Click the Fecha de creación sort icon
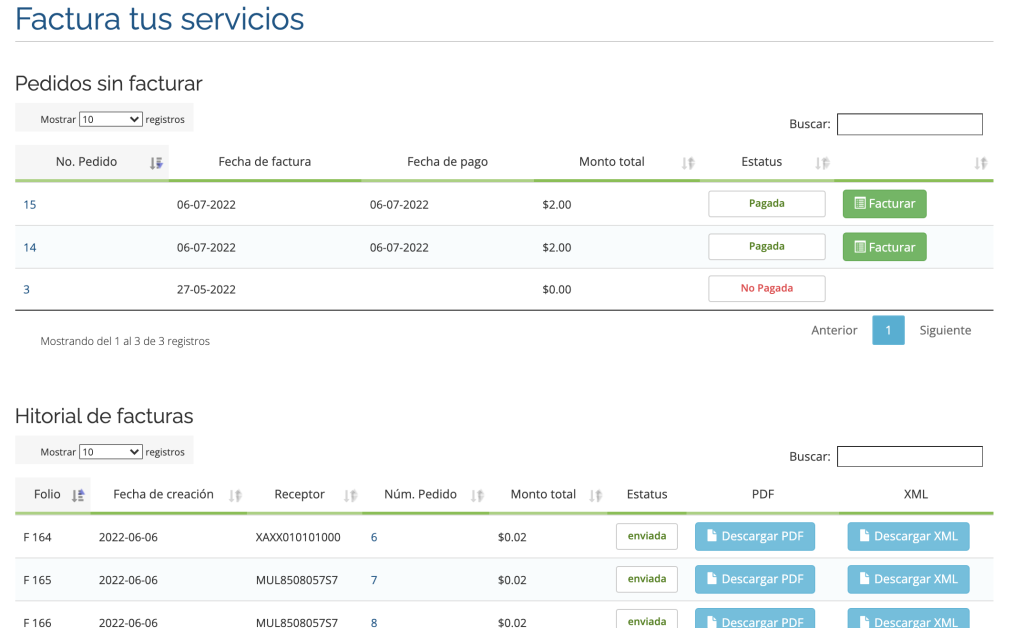The height and width of the screenshot is (628, 1024). [235, 495]
